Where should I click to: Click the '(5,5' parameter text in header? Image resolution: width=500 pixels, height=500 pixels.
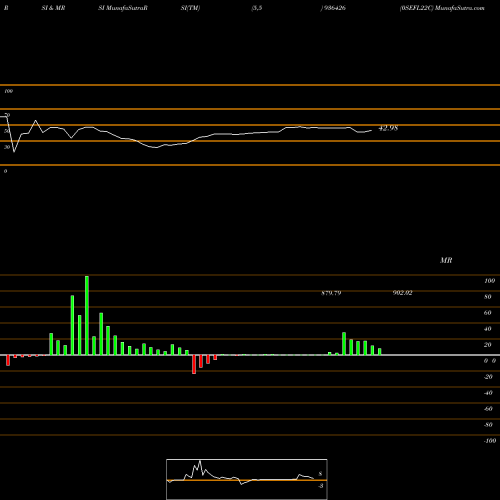point(257,8)
